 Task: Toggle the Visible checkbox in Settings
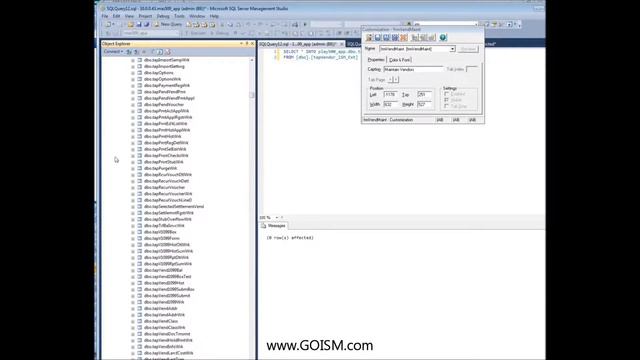click(447, 100)
